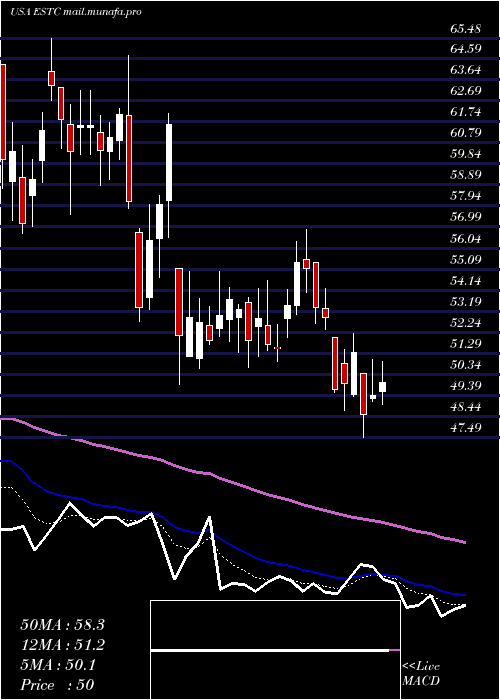Select the 63.64 price axis label
This screenshot has height=700, width=500.
(466, 70)
